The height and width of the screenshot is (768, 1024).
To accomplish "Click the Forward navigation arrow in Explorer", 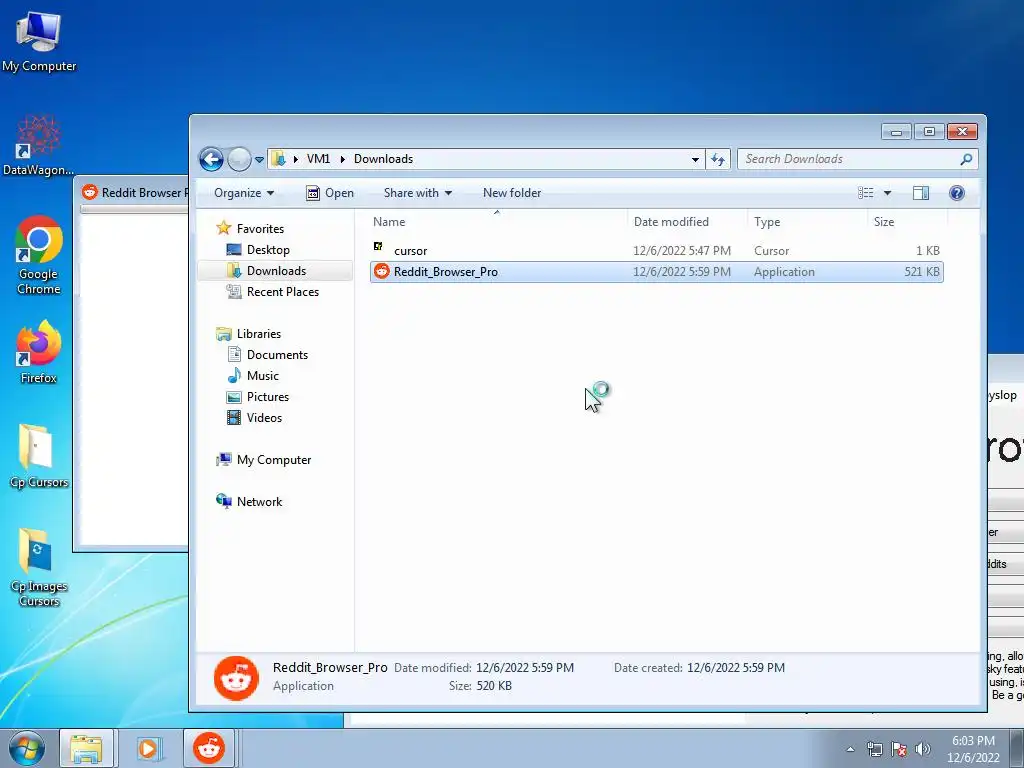I will click(x=239, y=159).
